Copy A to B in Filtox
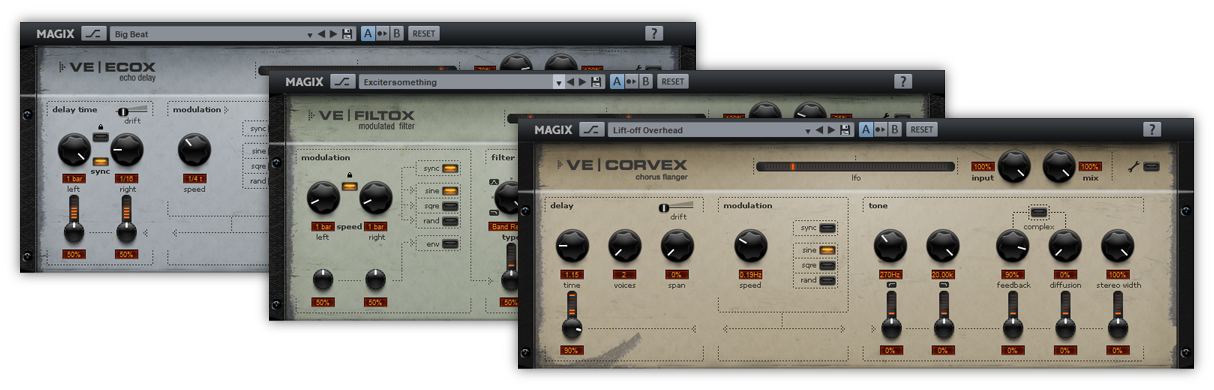Viewport: 1214px width, 390px height. point(632,82)
